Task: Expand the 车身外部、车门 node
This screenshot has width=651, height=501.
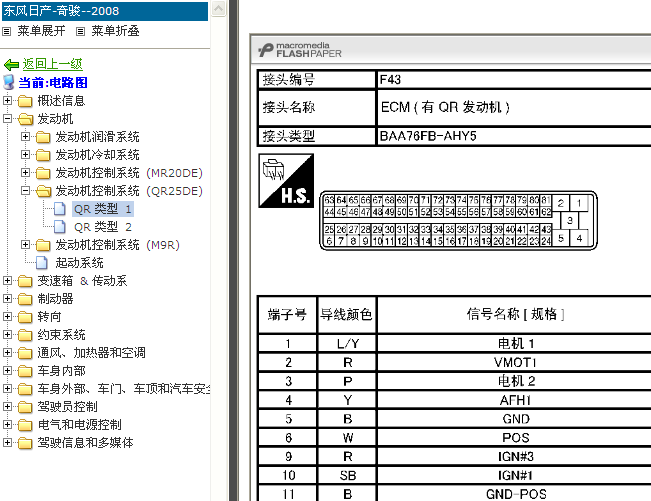Action: point(7,389)
